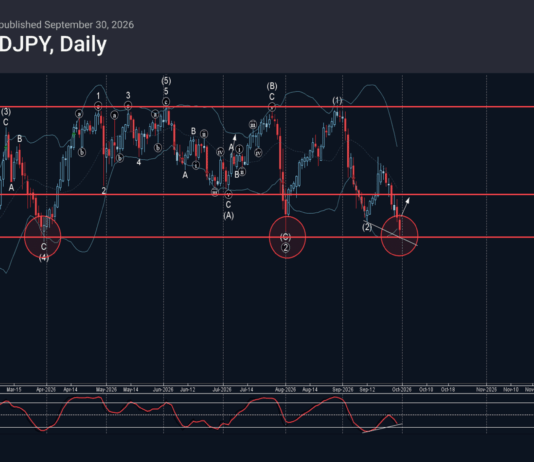Screen dimensions: 534x462
Task: Select the 'Sep-2026' date axis label
Action: [x=343, y=389]
